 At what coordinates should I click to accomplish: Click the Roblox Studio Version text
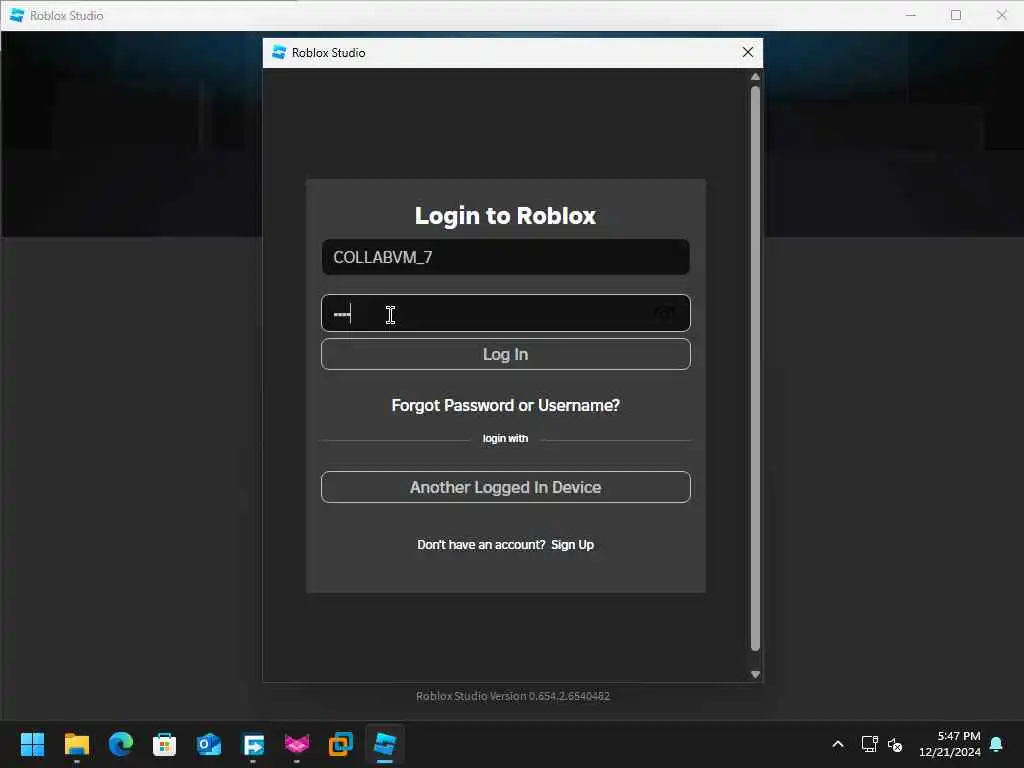coord(513,696)
